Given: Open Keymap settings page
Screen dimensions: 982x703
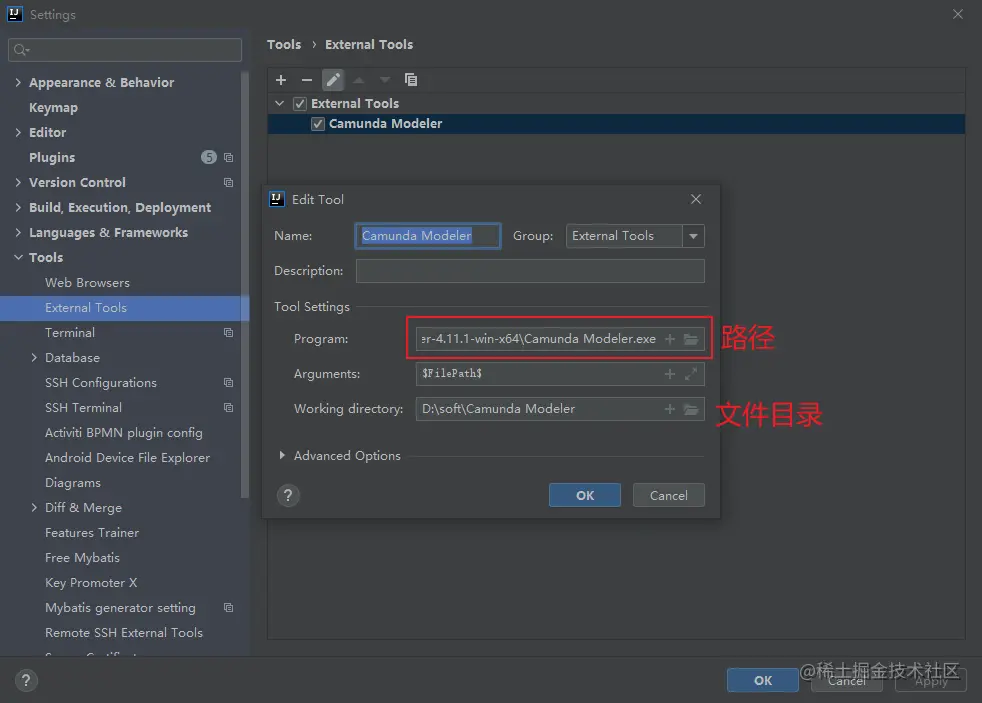Looking at the screenshot, I should [x=53, y=108].
